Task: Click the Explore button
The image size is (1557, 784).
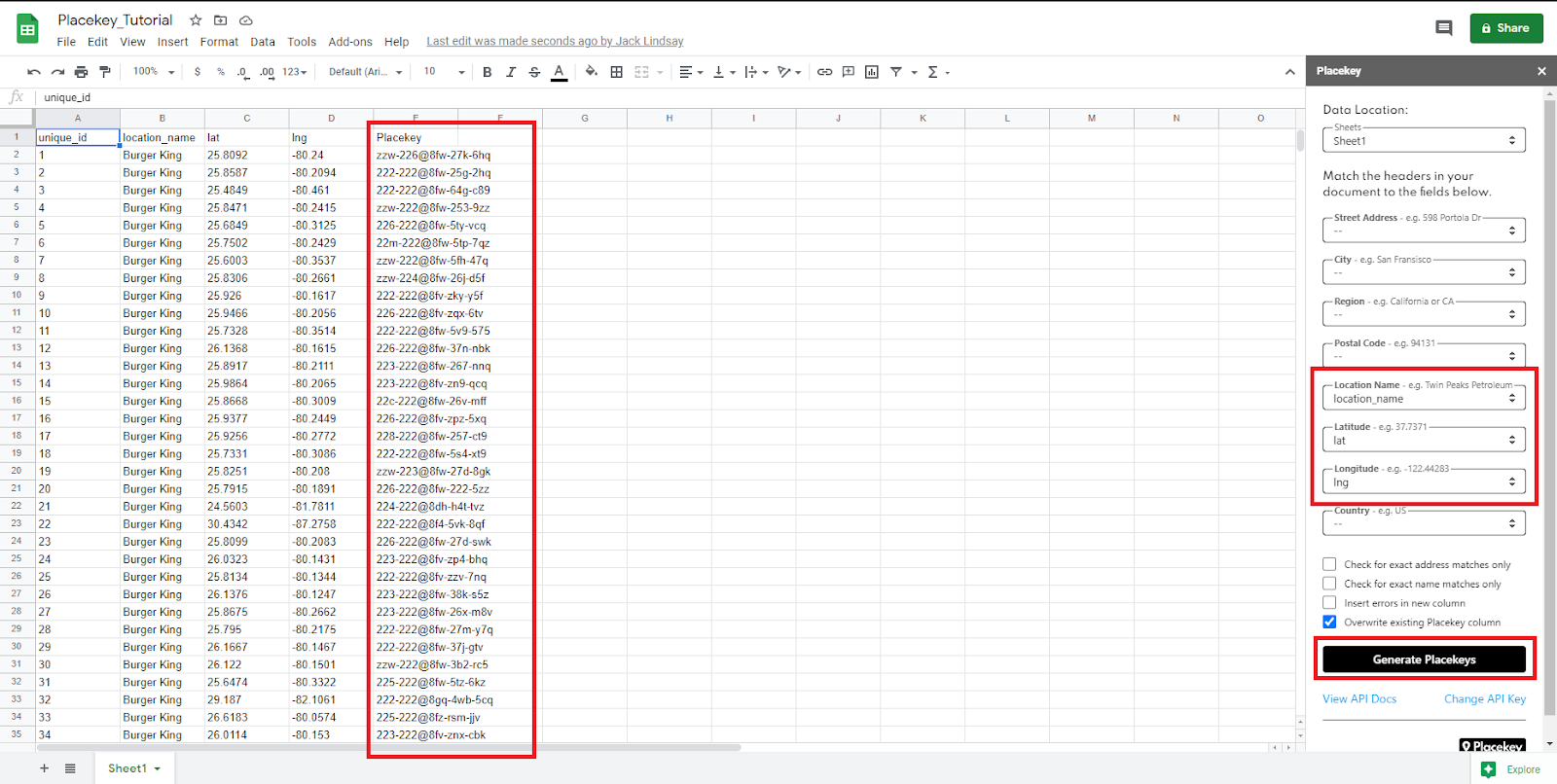Action: click(1512, 769)
